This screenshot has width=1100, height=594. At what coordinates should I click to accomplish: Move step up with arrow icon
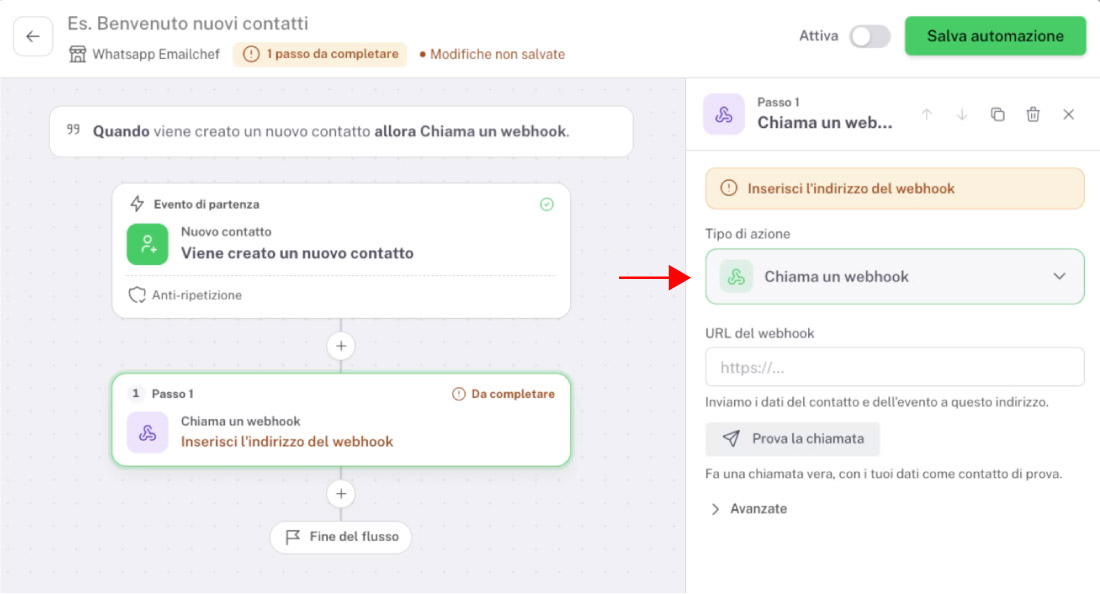(927, 114)
